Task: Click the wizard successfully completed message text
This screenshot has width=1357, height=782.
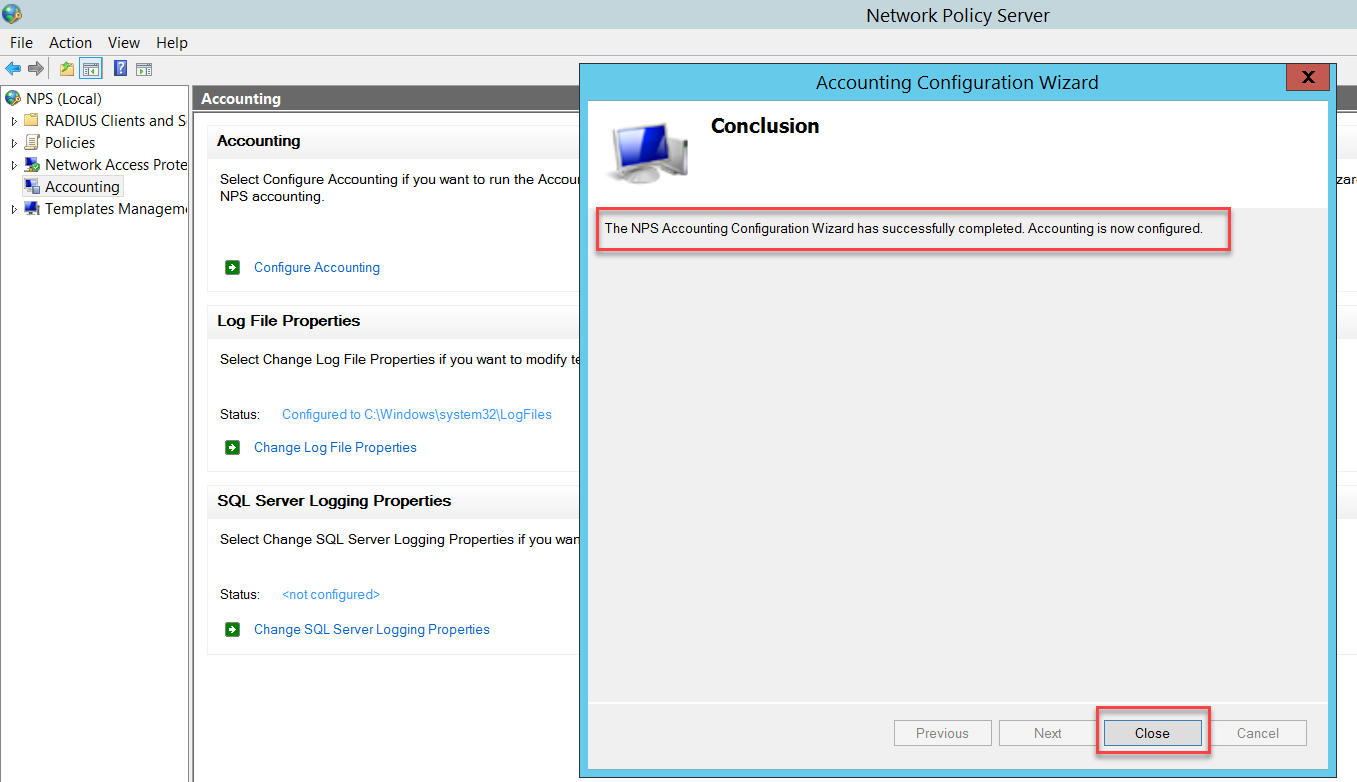Action: (x=903, y=228)
